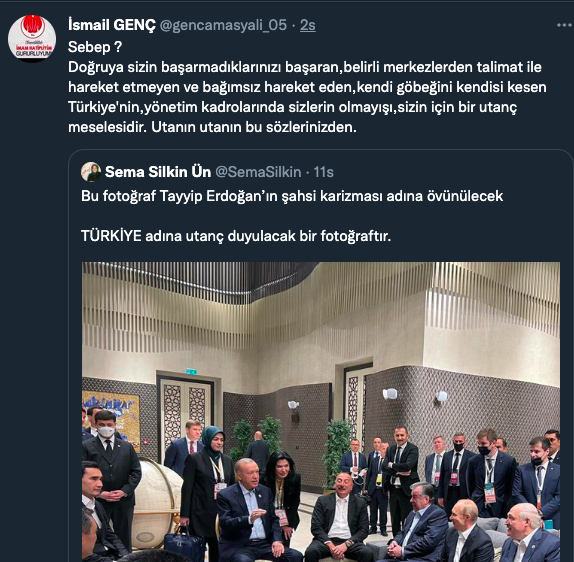Open İsmail GENÇ's round profile avatar
Screen dimensions: 574x562
coord(32,38)
